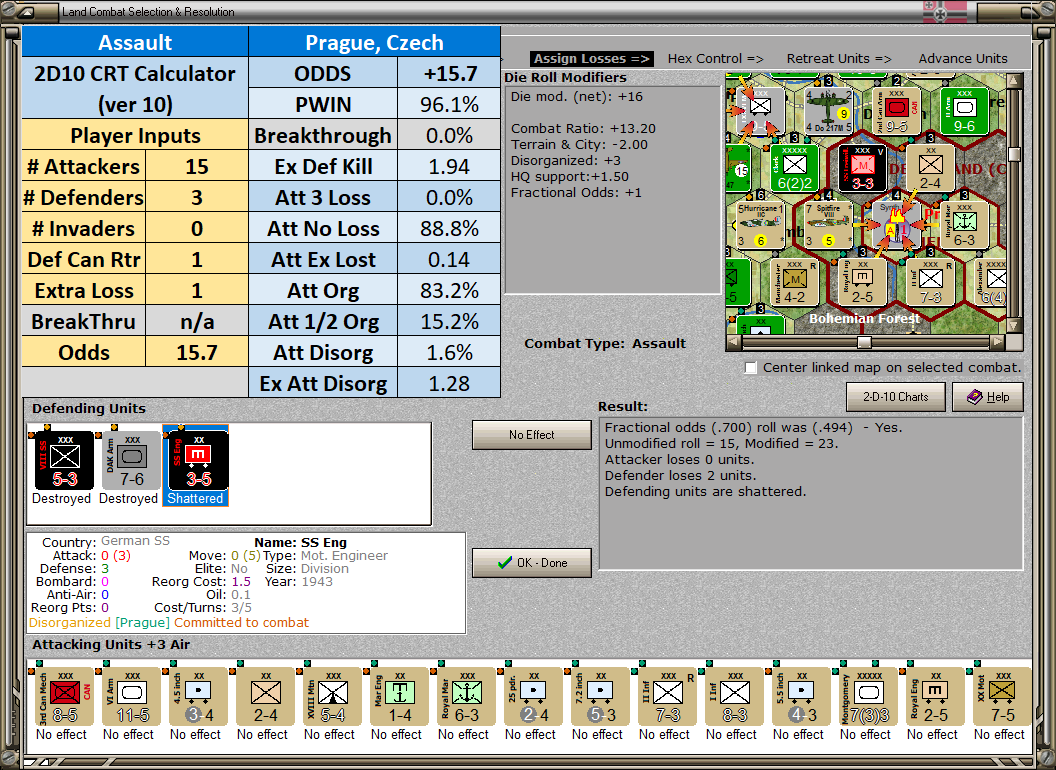
Task: Click the OK - Done button
Action: click(532, 563)
